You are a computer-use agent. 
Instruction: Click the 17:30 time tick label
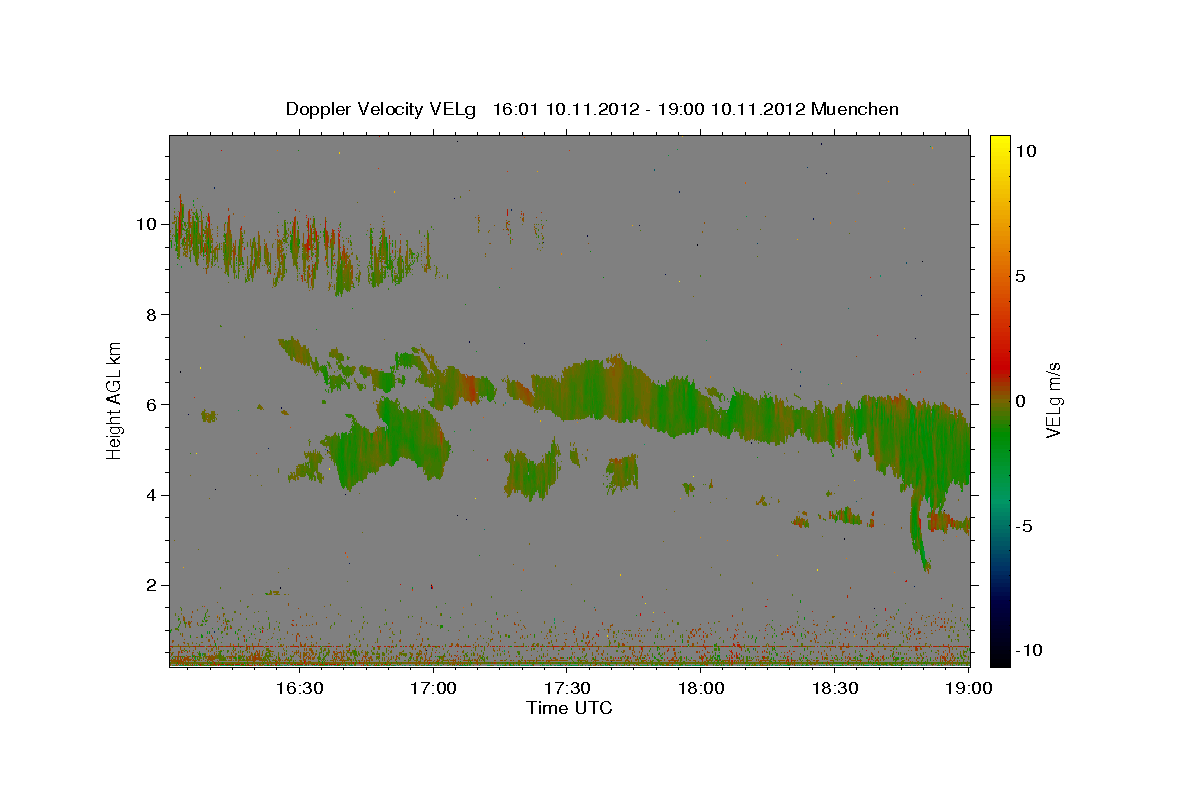pos(567,688)
